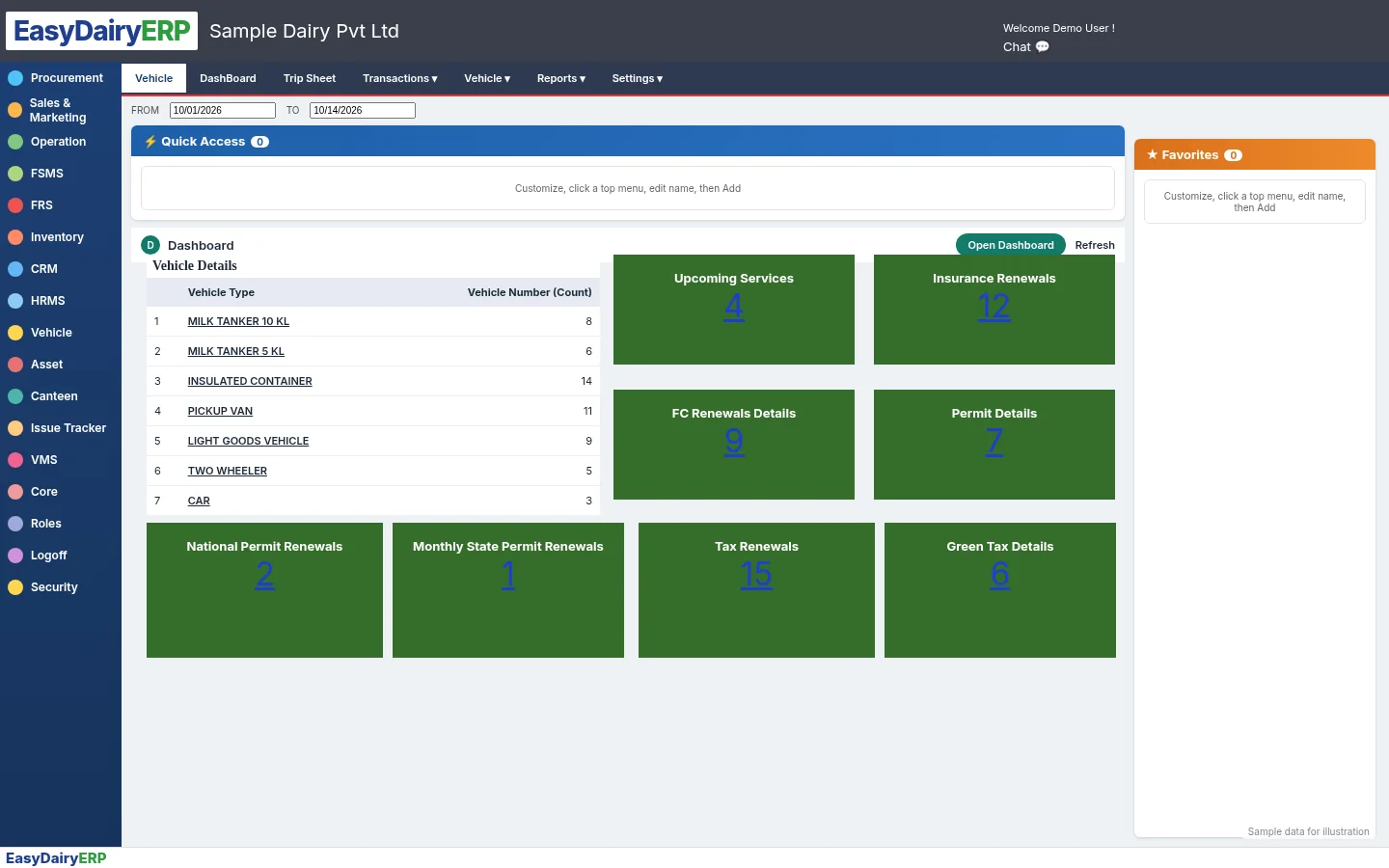Expand the Settings dropdown menu
Image resolution: width=1389 pixels, height=868 pixels.
(x=638, y=79)
